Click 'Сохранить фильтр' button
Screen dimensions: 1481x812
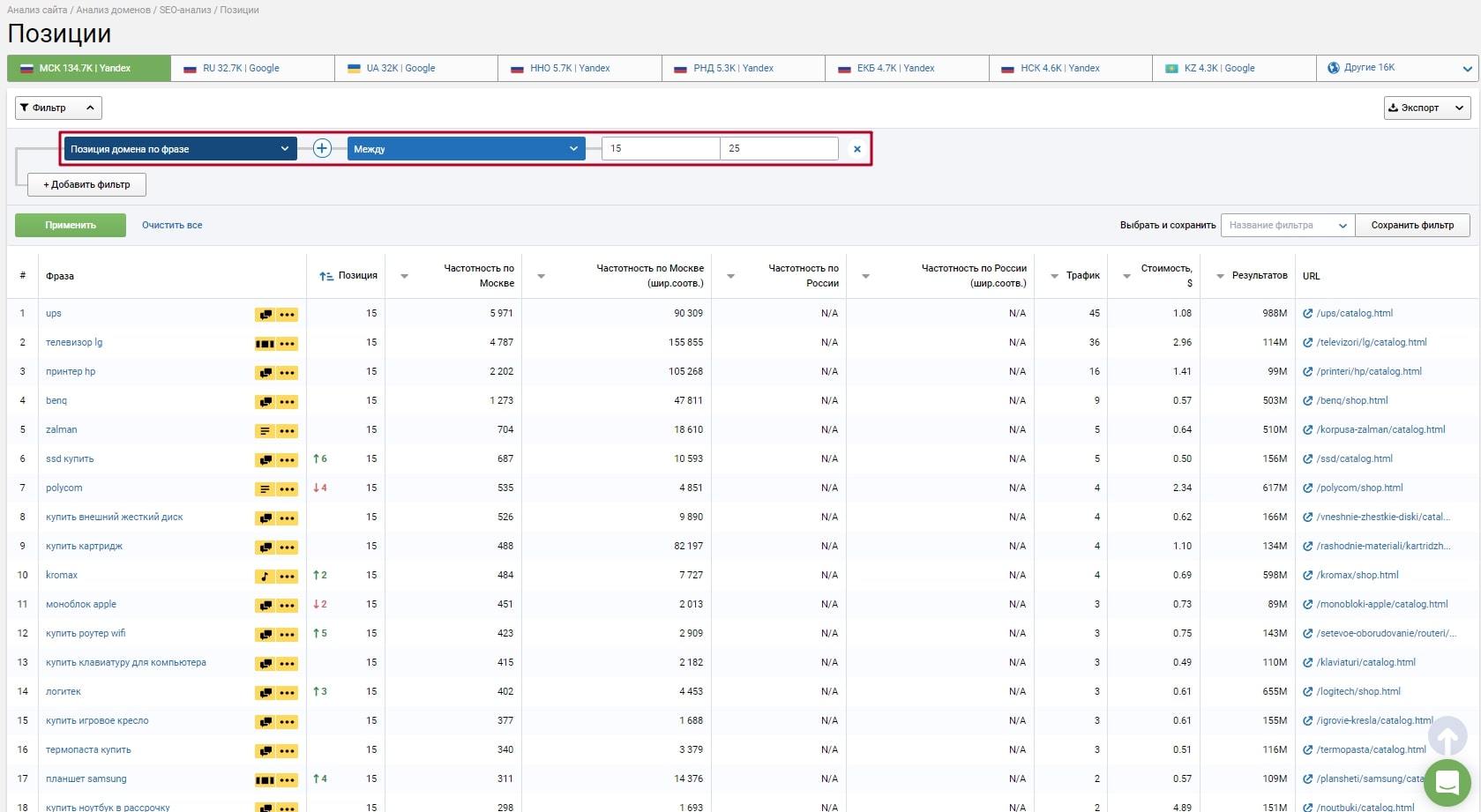tap(1412, 225)
